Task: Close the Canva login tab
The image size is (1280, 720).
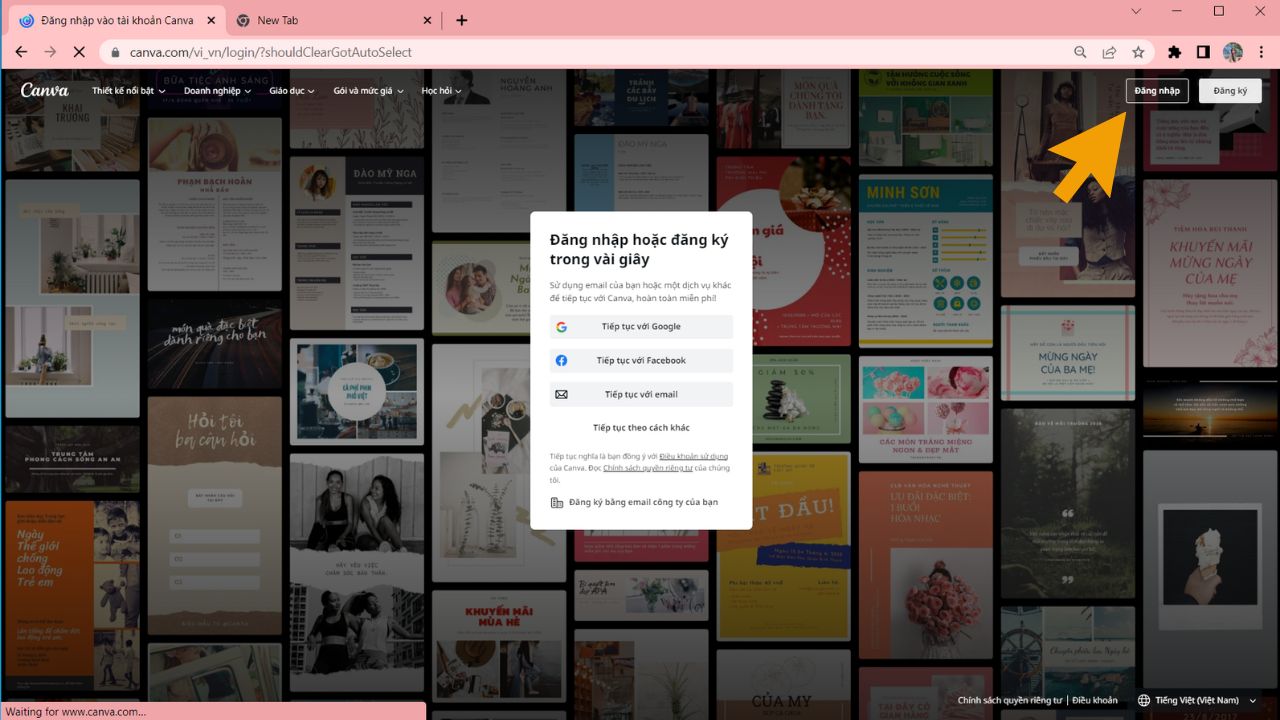Action: [209, 20]
